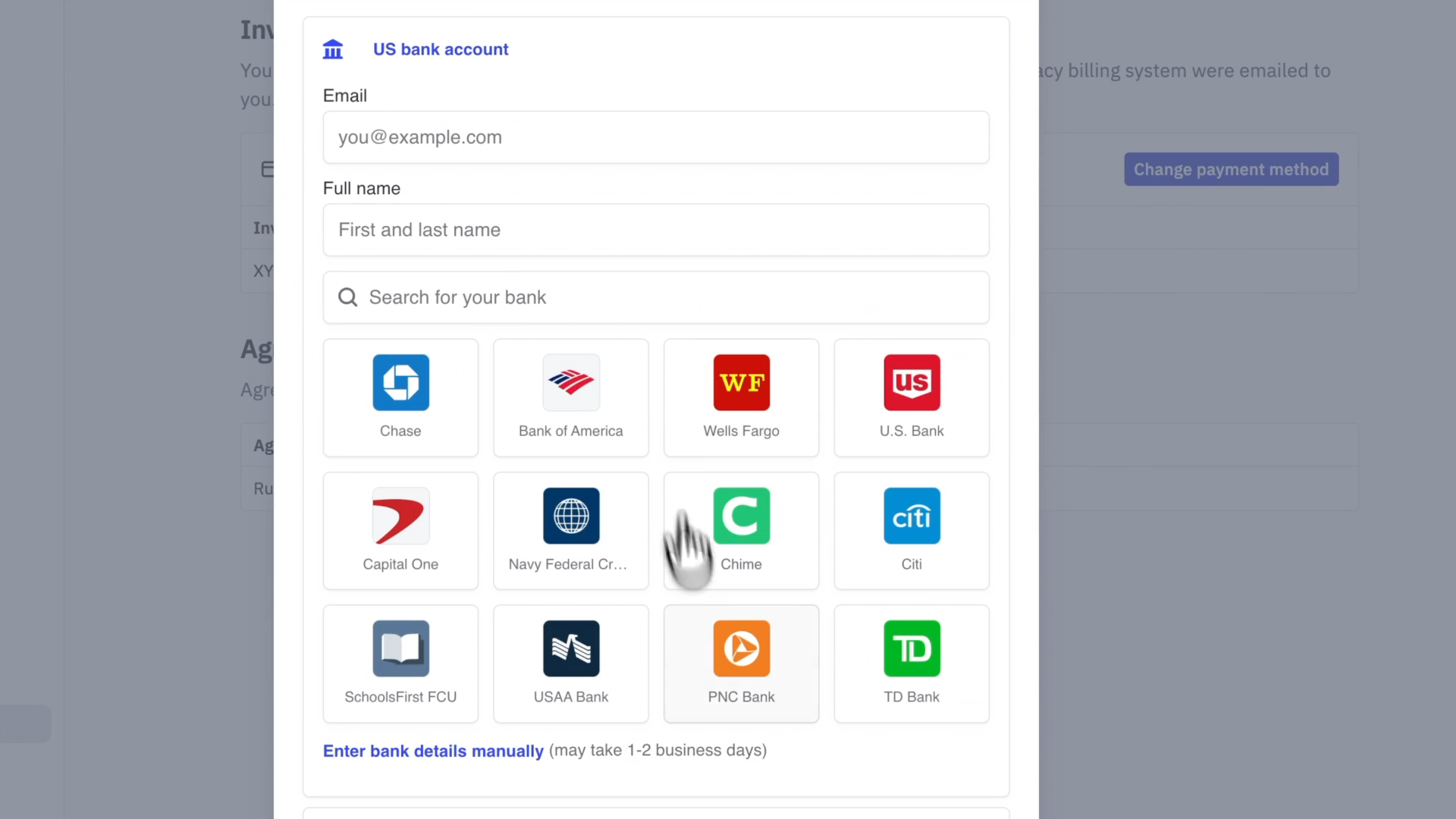Click the bank building icon

(x=333, y=49)
